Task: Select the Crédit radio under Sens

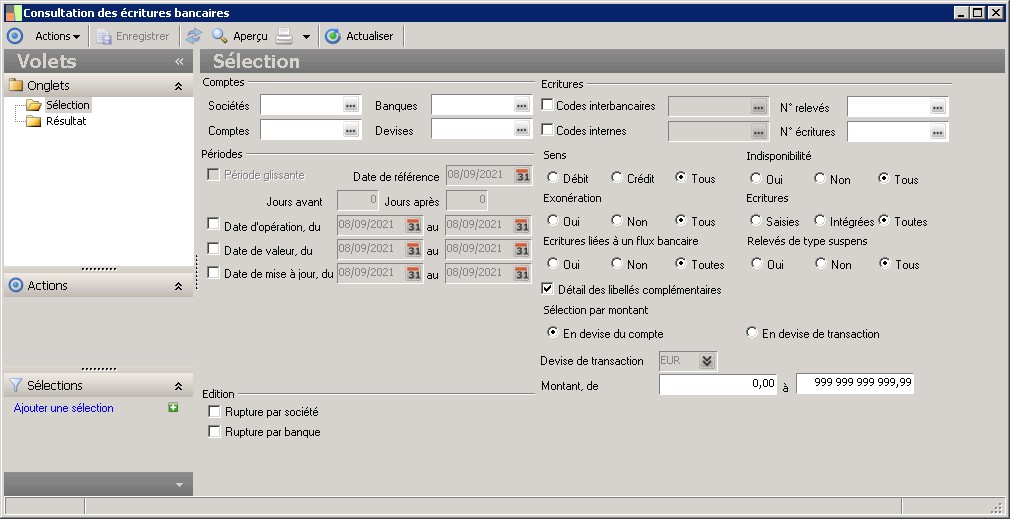Action: [616, 177]
